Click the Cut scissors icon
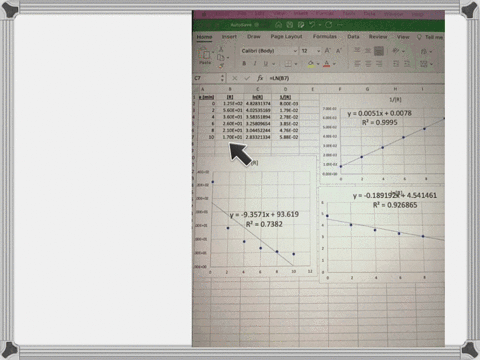The image size is (480, 360). click(x=221, y=49)
